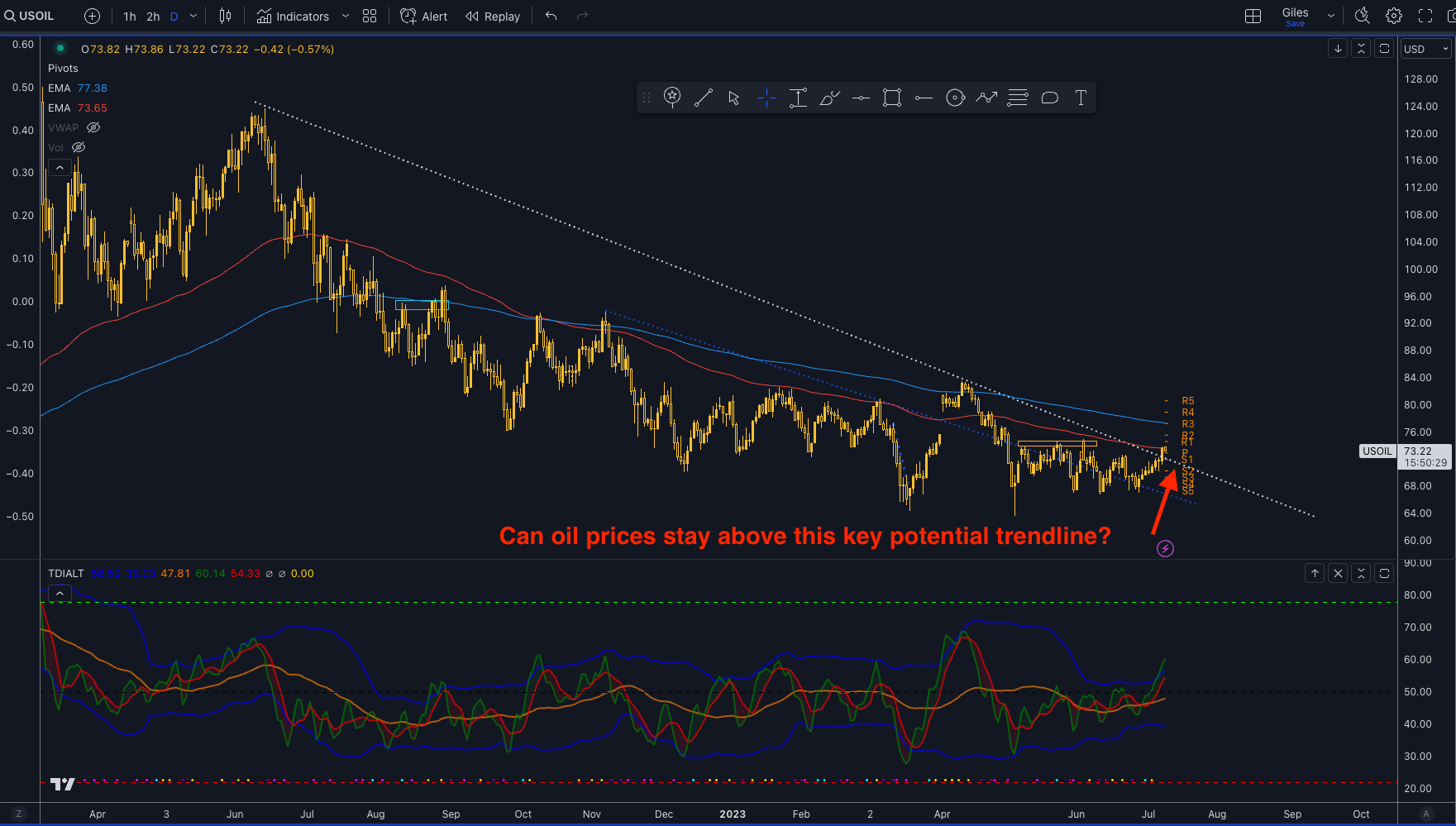Open chart settings gear icon

pyautogui.click(x=1394, y=16)
